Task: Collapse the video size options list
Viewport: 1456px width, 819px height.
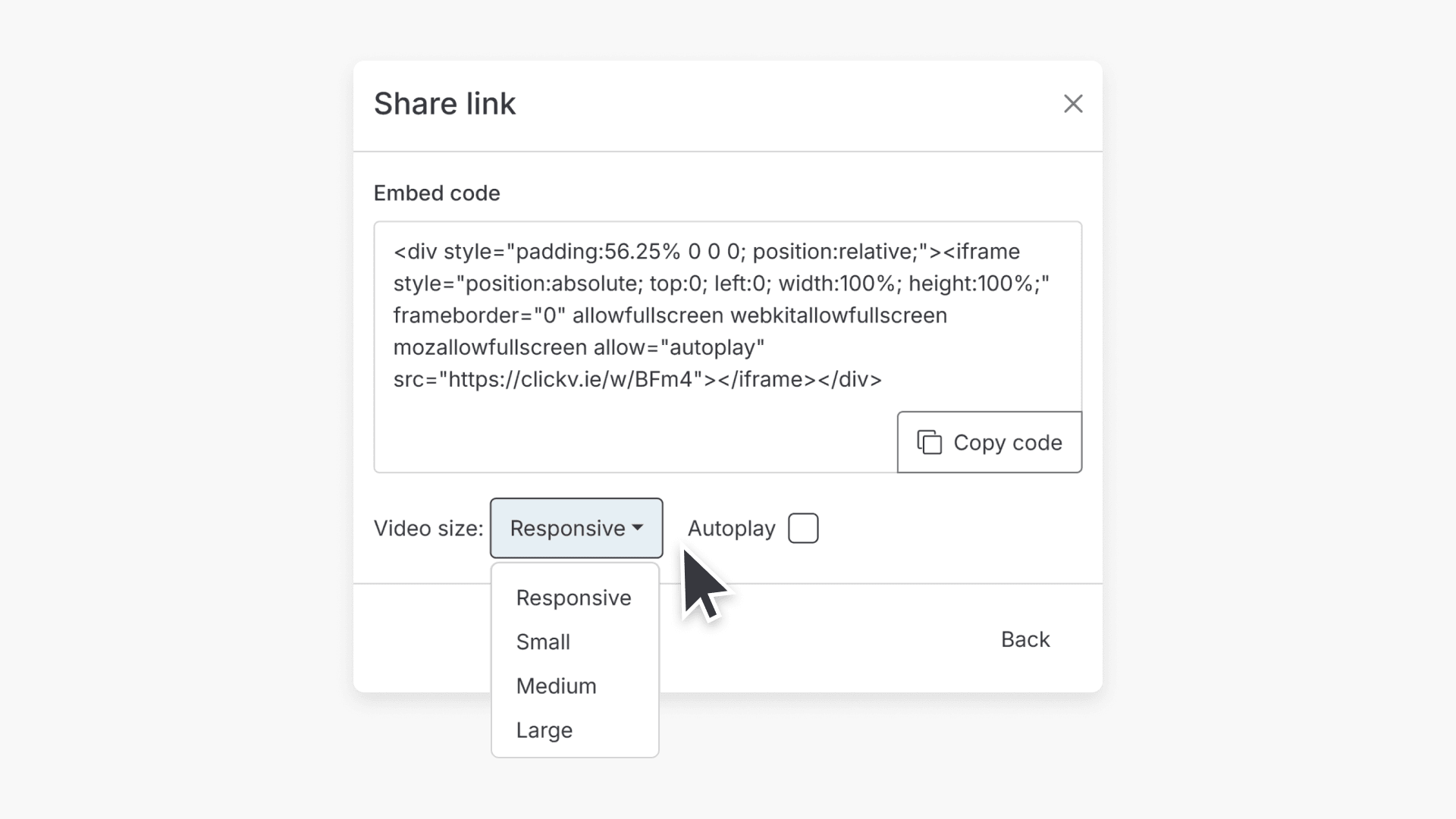Action: [x=576, y=528]
